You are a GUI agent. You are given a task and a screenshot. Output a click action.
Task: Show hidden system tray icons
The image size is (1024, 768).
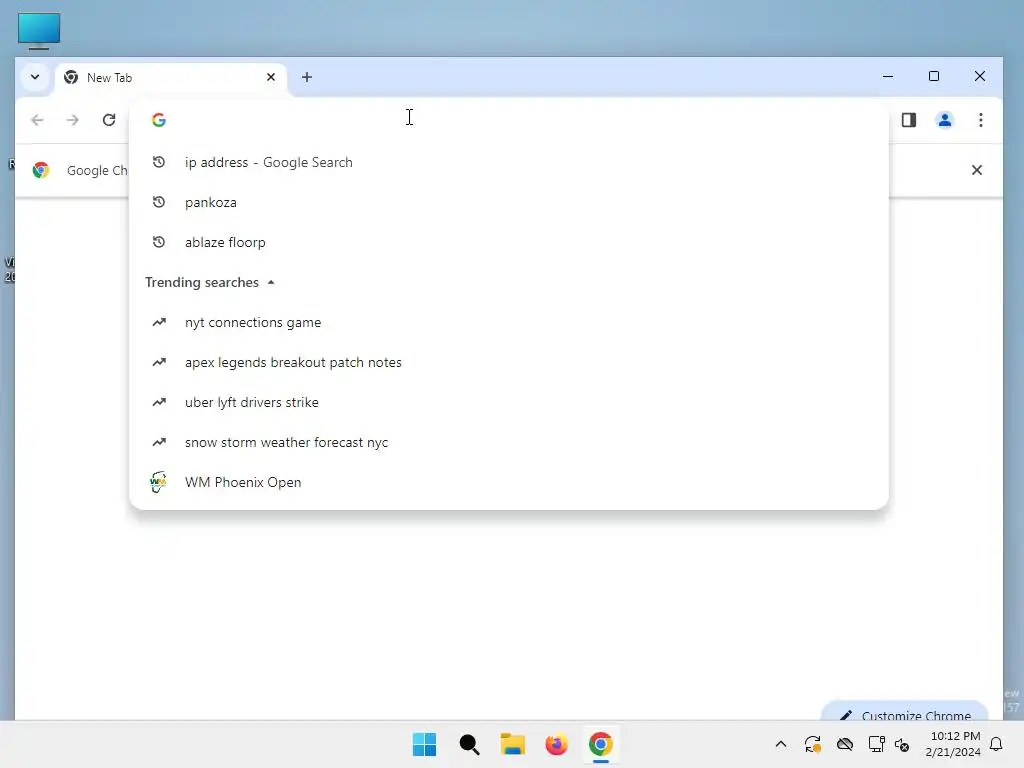click(780, 744)
